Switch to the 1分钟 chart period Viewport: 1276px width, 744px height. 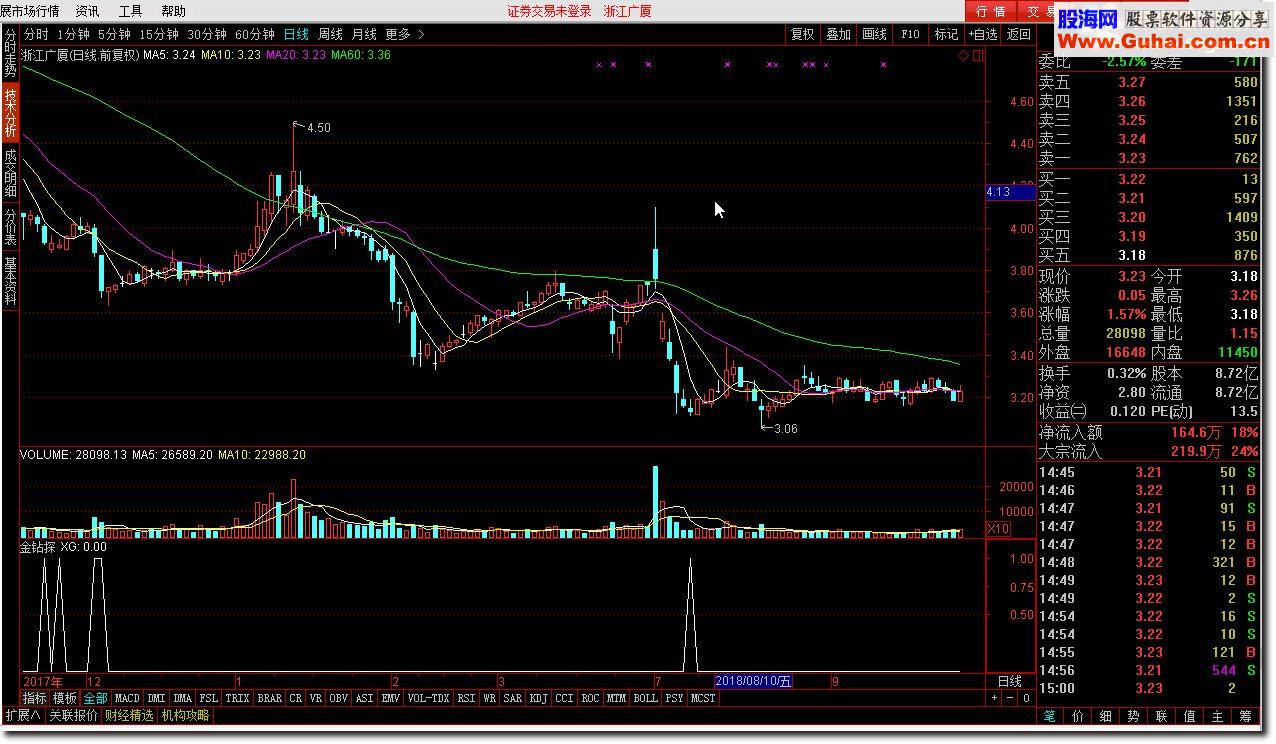click(73, 34)
